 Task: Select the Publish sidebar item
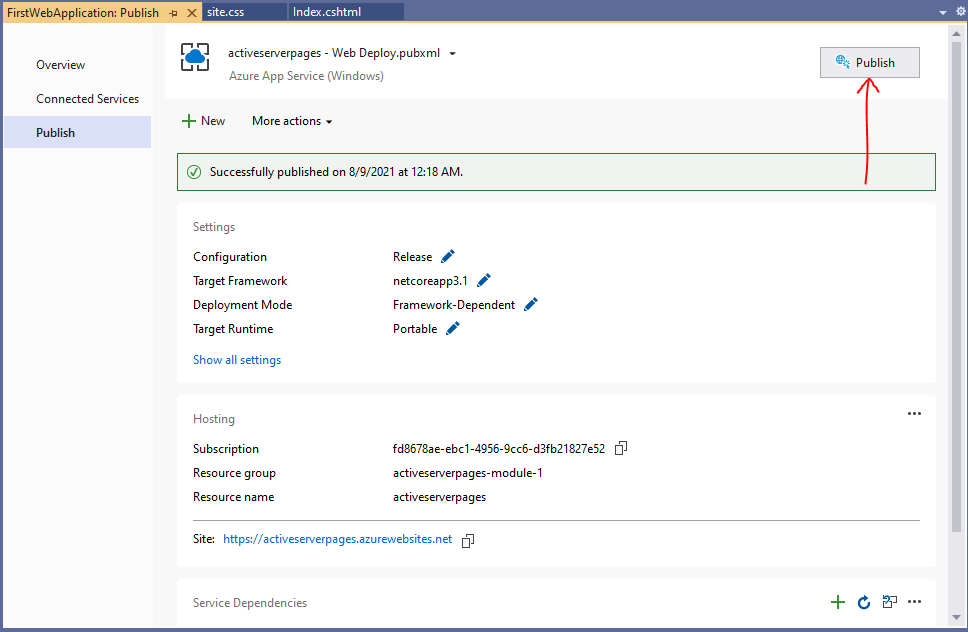pyautogui.click(x=78, y=132)
